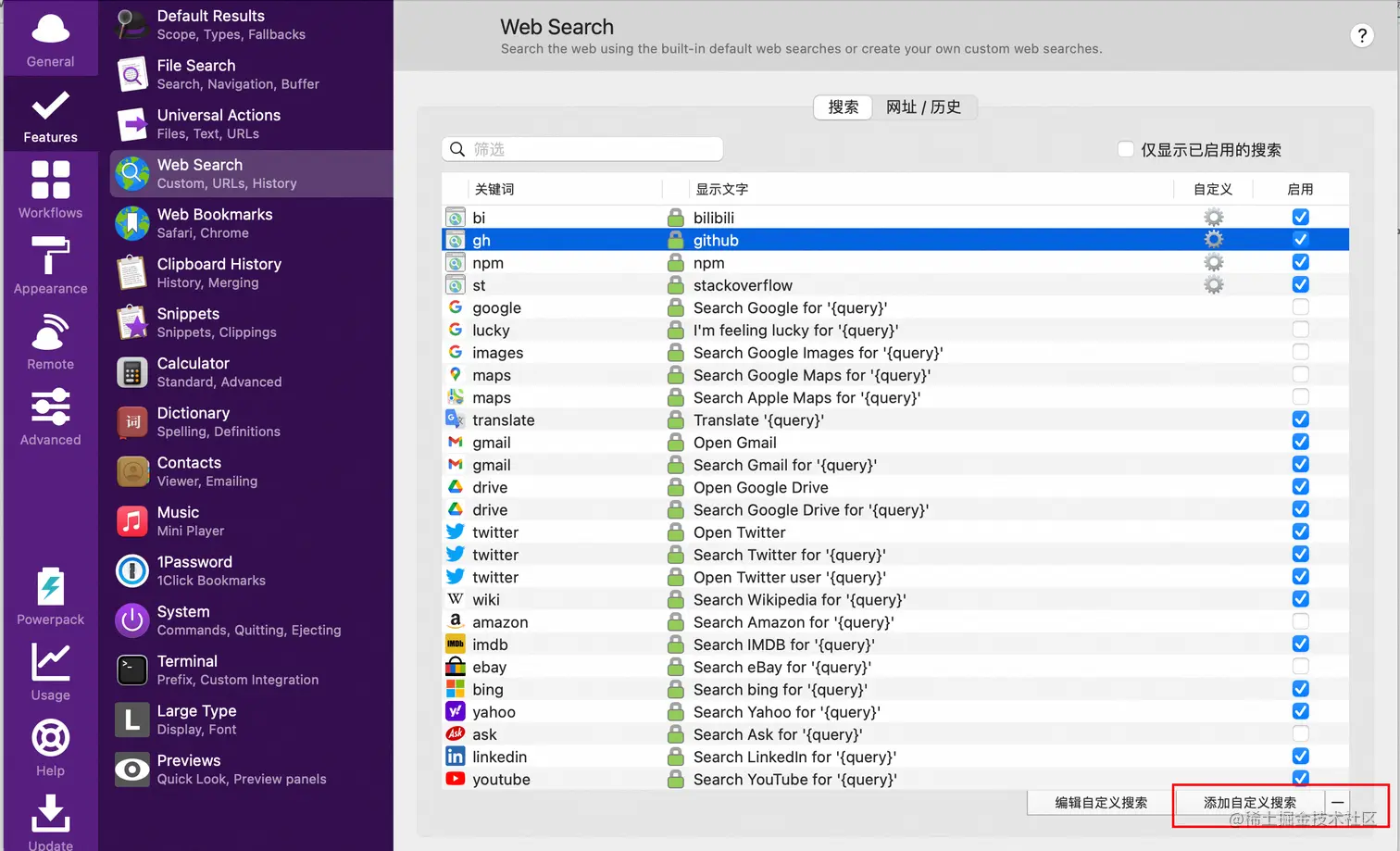Select the github search row
The image size is (1400, 851).
click(x=895, y=240)
